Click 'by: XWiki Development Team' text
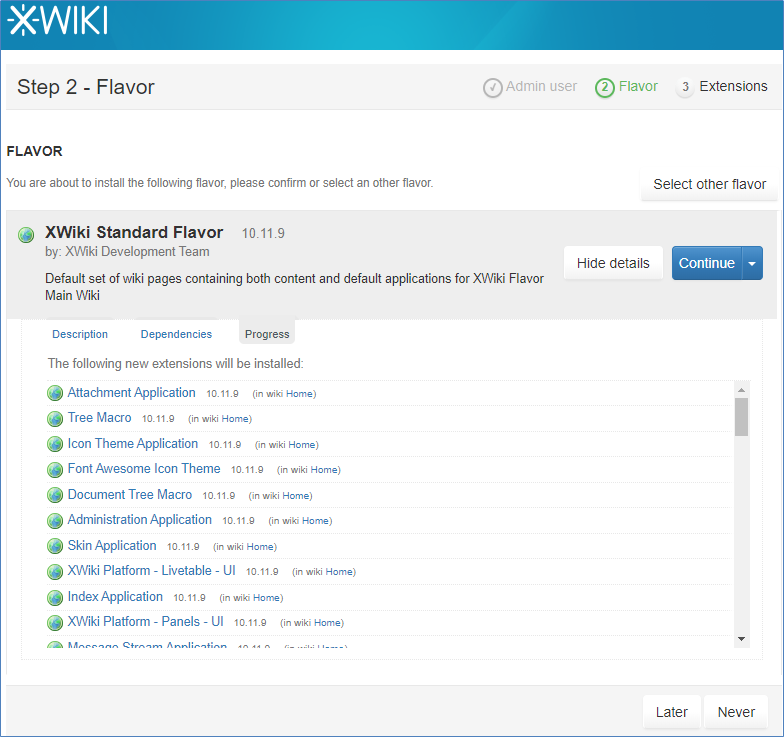 tap(127, 252)
